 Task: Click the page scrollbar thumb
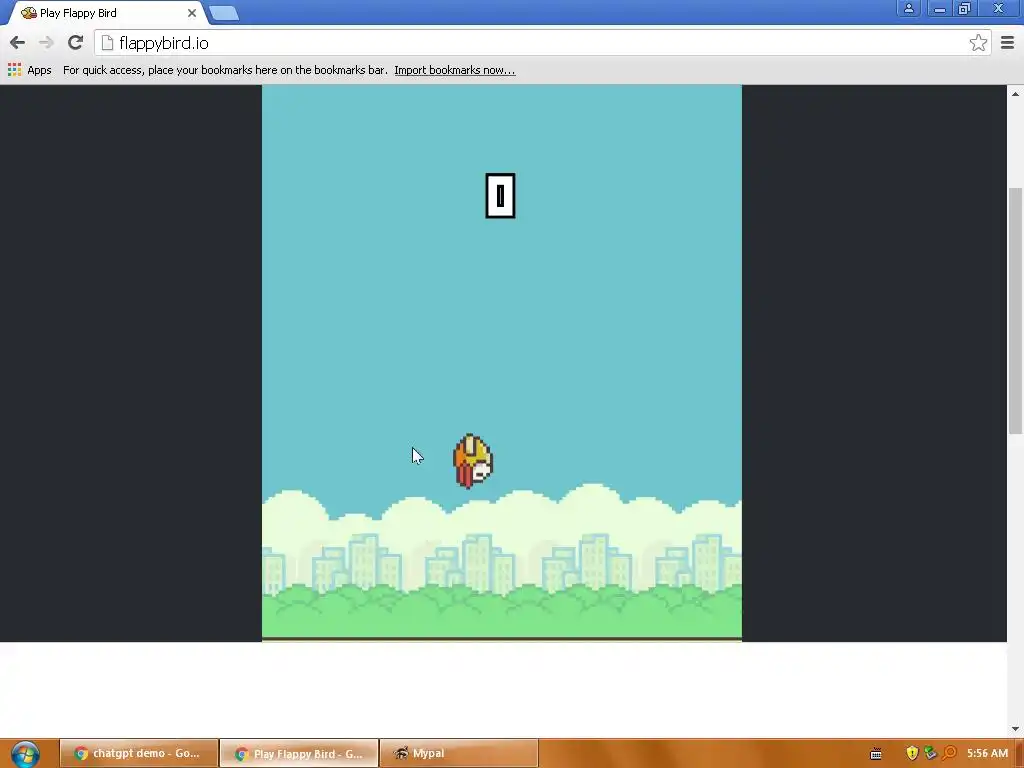[x=1015, y=310]
